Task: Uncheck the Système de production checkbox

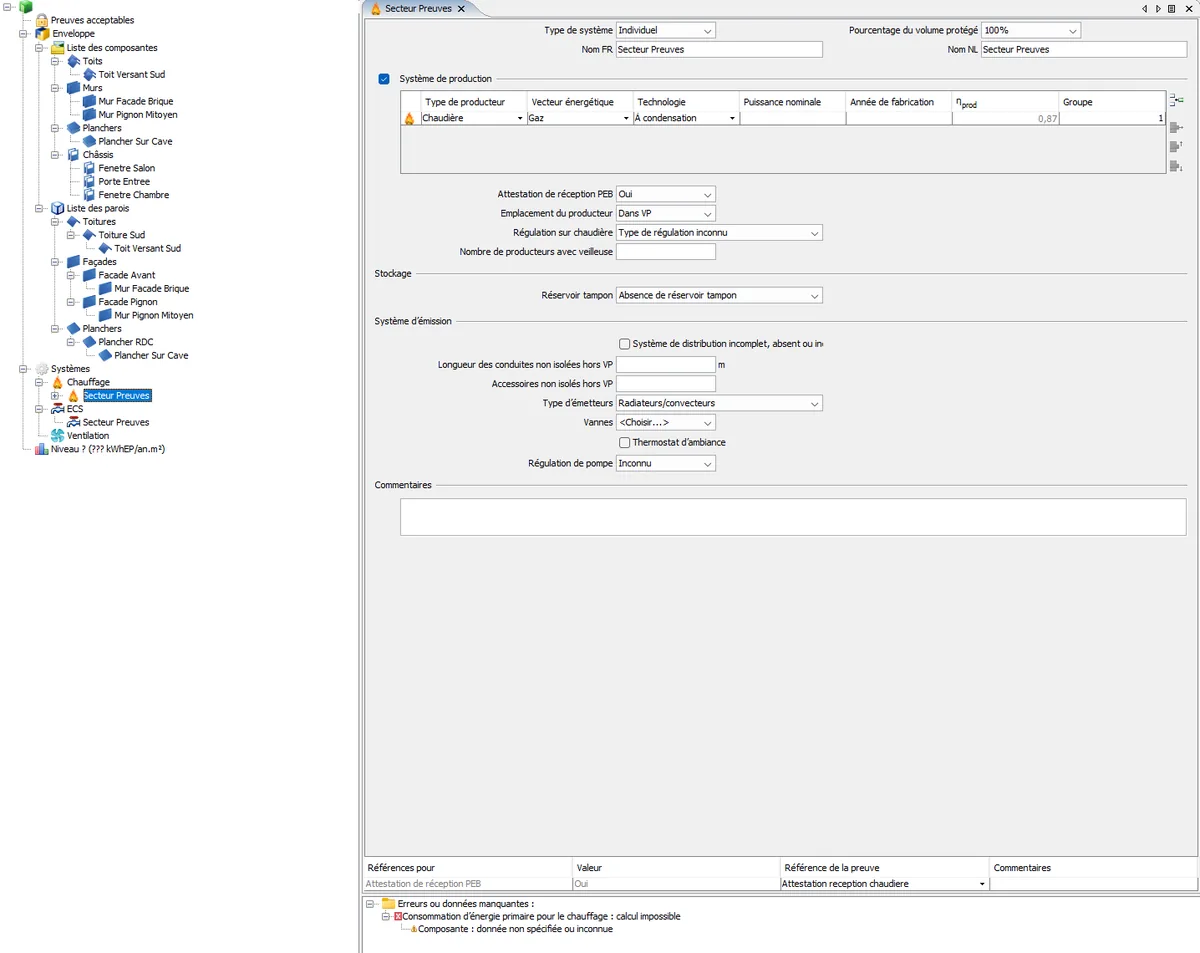Action: tap(384, 79)
